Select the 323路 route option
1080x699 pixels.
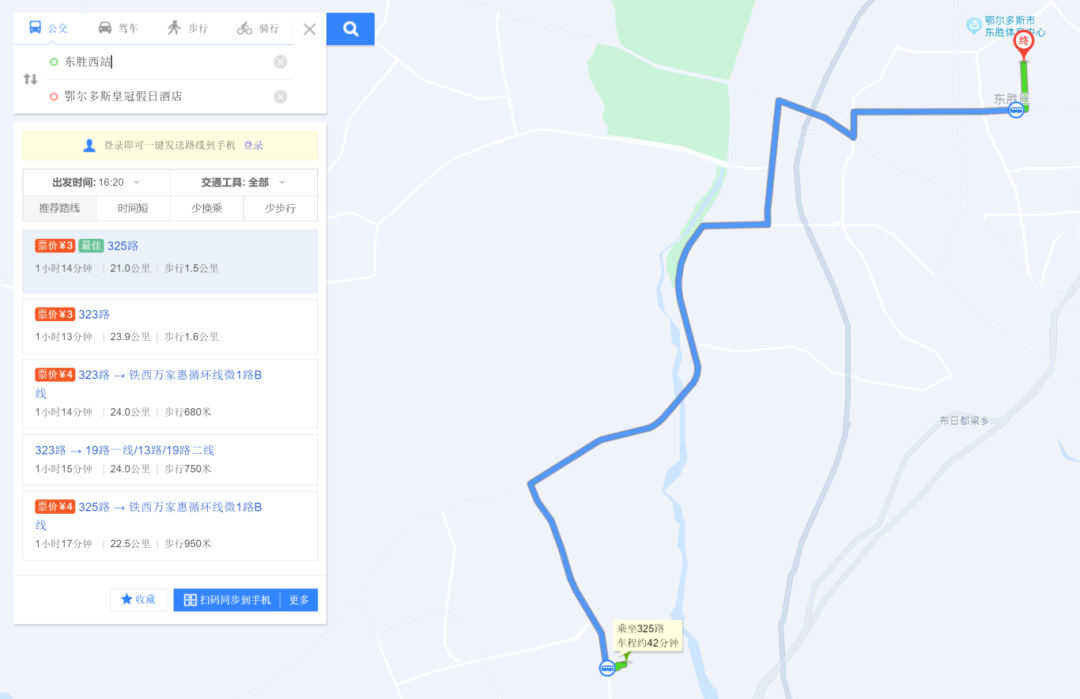click(169, 326)
